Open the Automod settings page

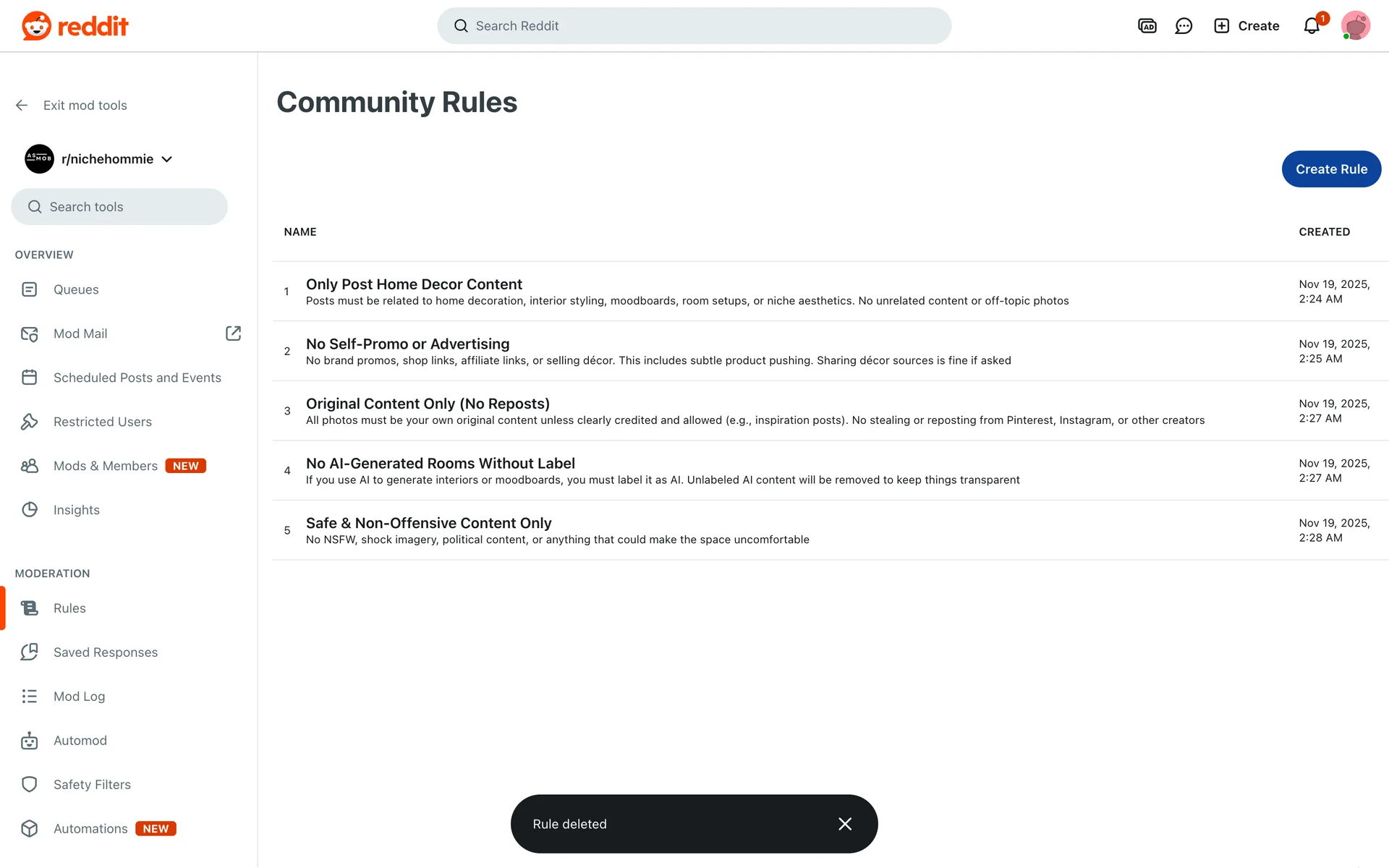point(80,741)
